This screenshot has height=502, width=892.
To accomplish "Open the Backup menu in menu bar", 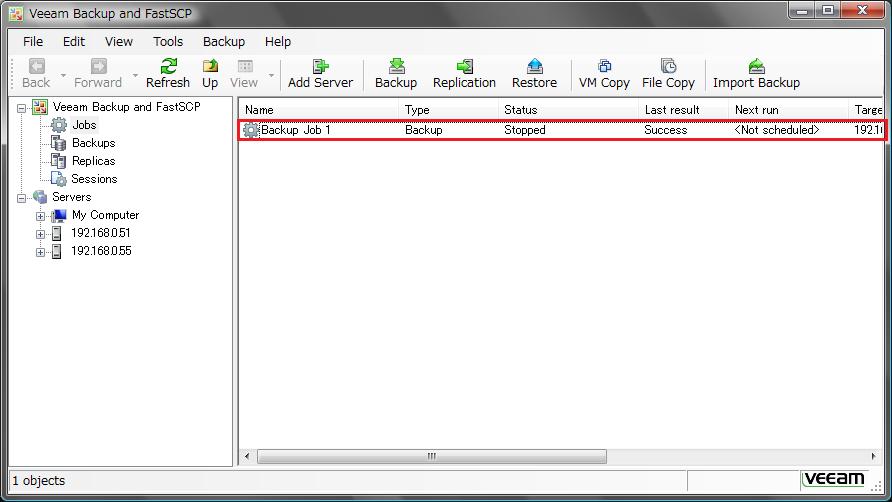I will coord(224,42).
